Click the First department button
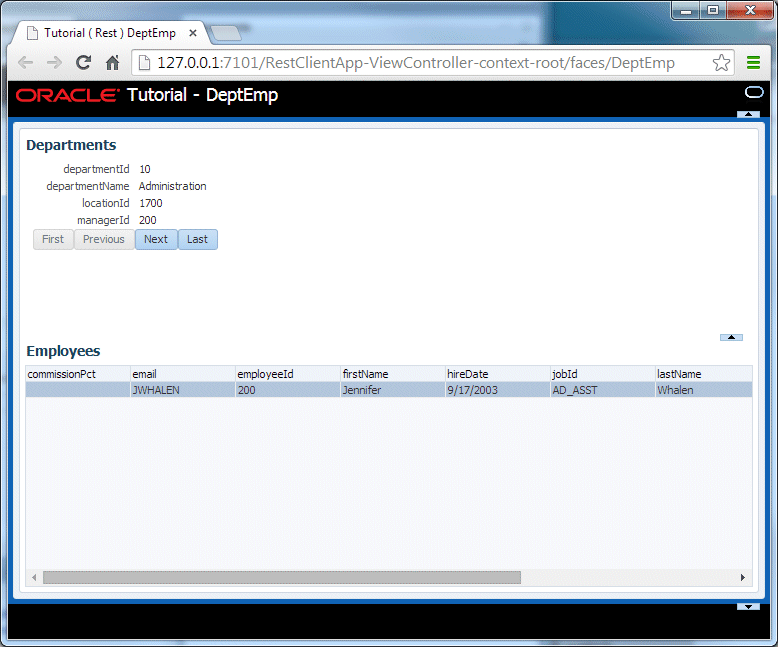The image size is (778, 647). [x=53, y=240]
